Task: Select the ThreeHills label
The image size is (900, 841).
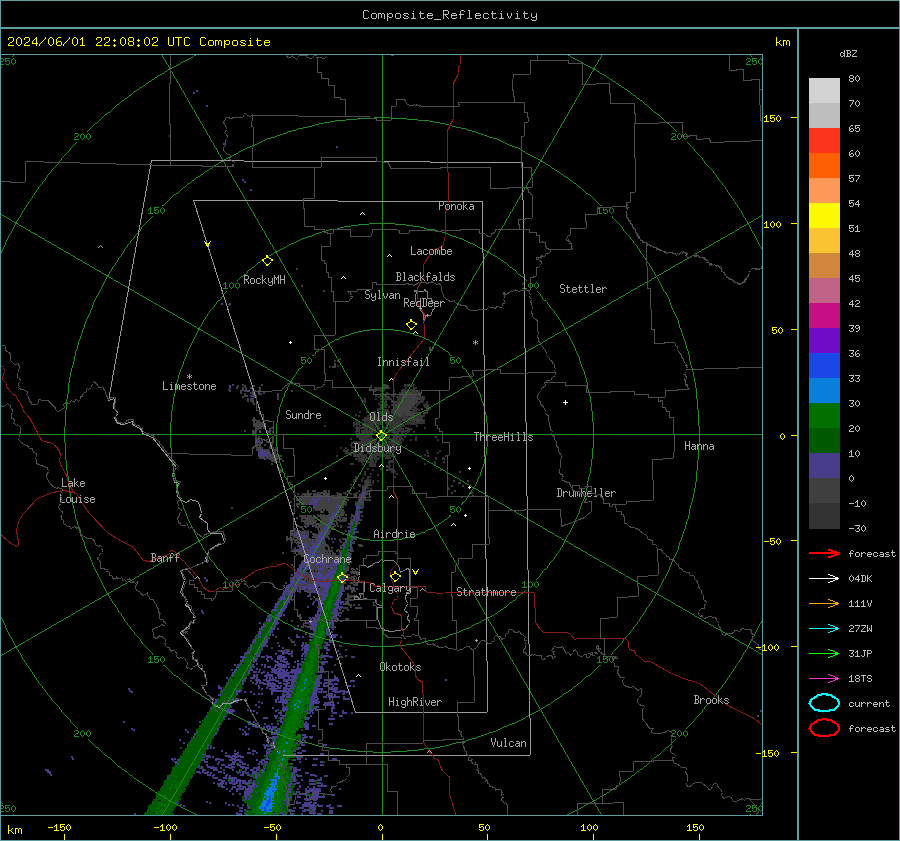Action: click(503, 437)
